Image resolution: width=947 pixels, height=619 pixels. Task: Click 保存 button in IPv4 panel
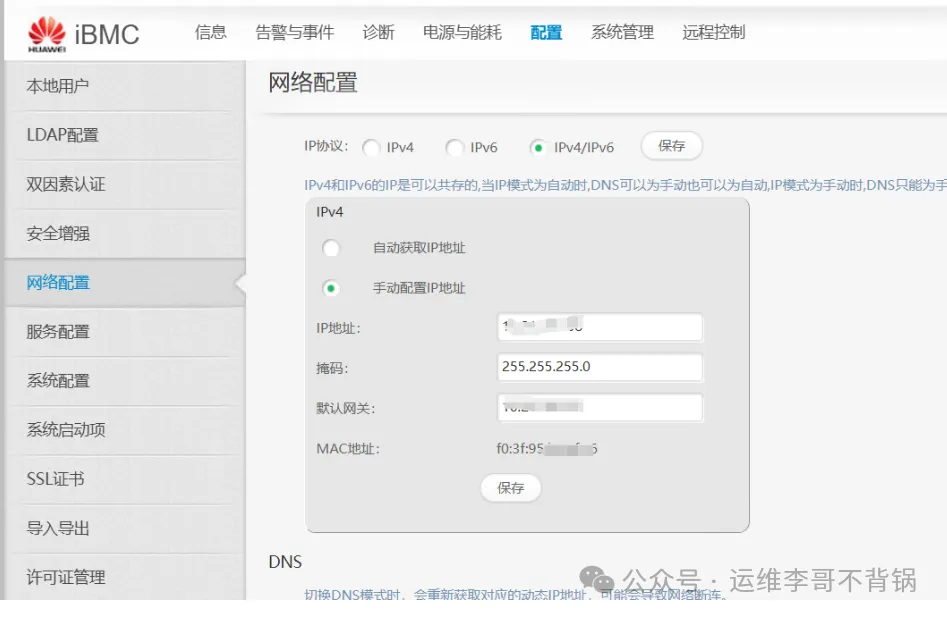(x=511, y=488)
